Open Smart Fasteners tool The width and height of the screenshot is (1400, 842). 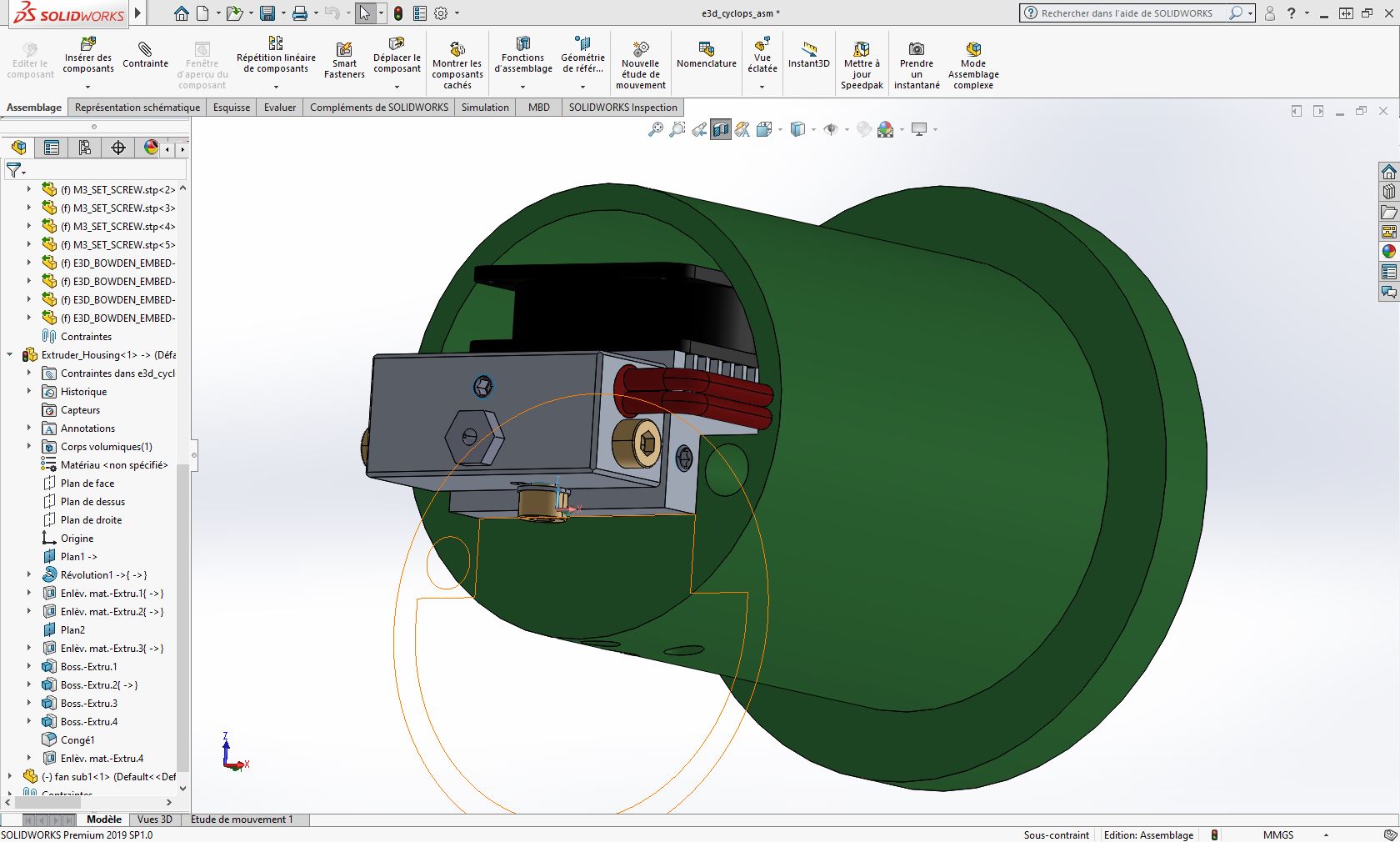[x=344, y=61]
